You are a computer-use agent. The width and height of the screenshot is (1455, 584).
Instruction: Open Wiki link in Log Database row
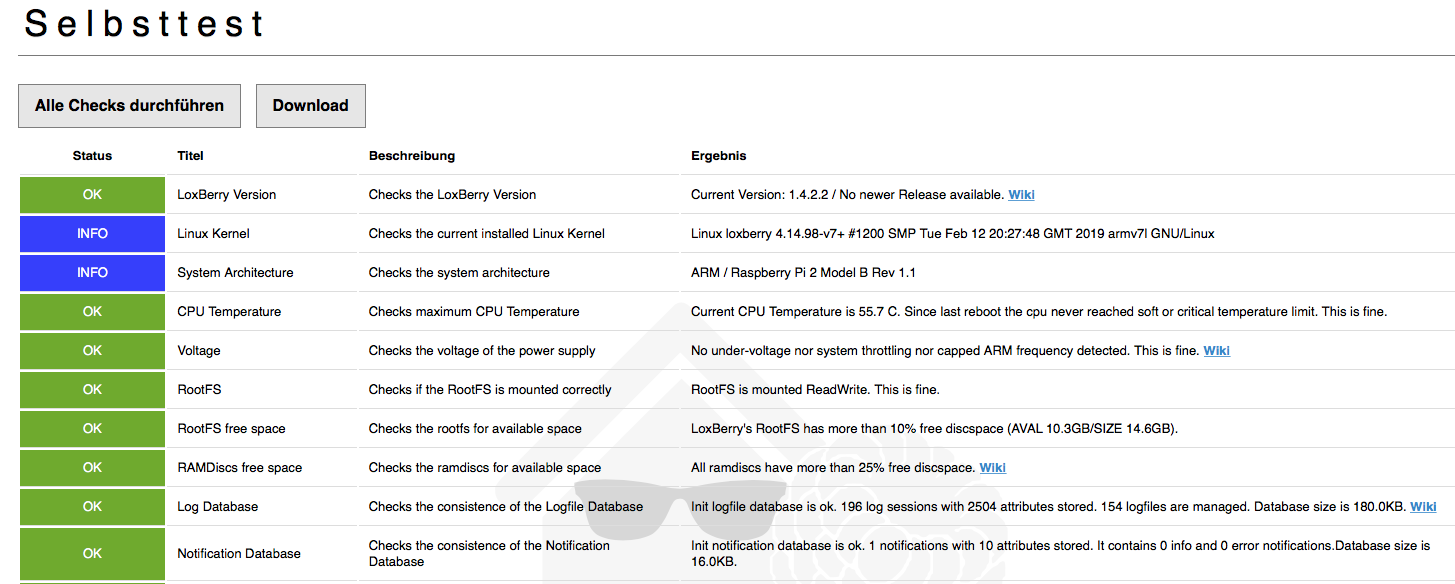pos(1422,507)
